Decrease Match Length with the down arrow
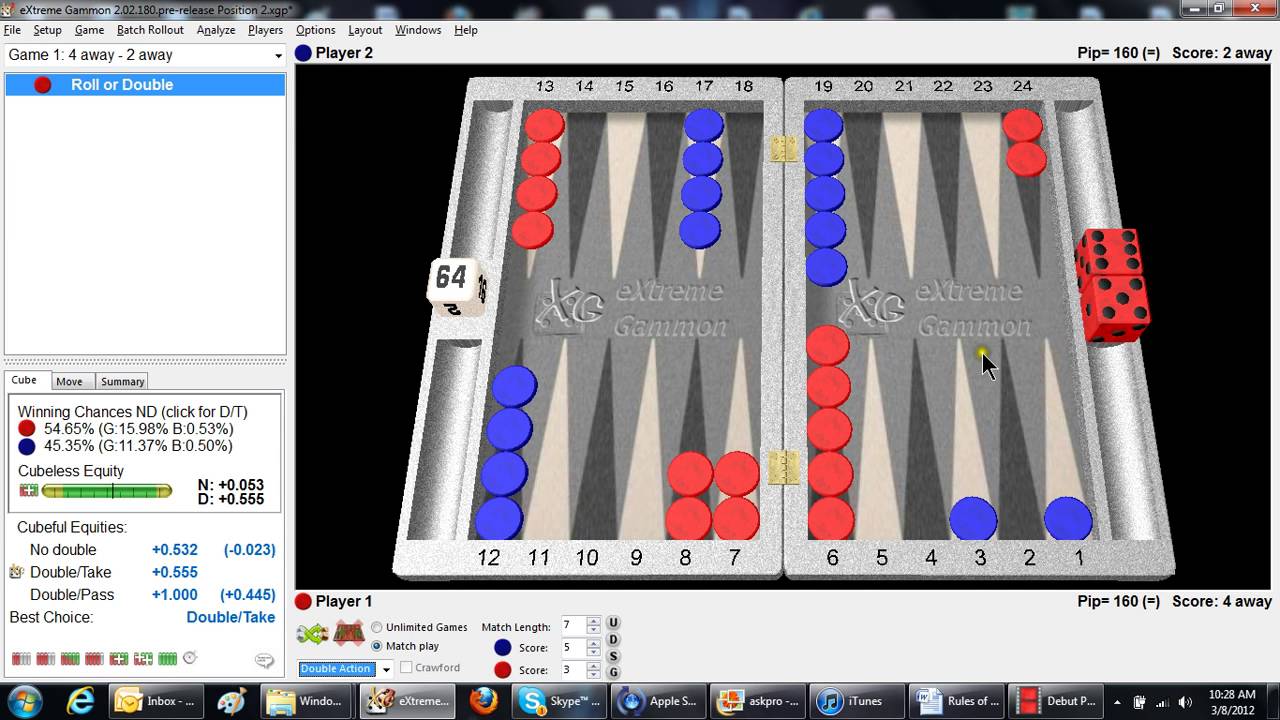 pos(593,630)
